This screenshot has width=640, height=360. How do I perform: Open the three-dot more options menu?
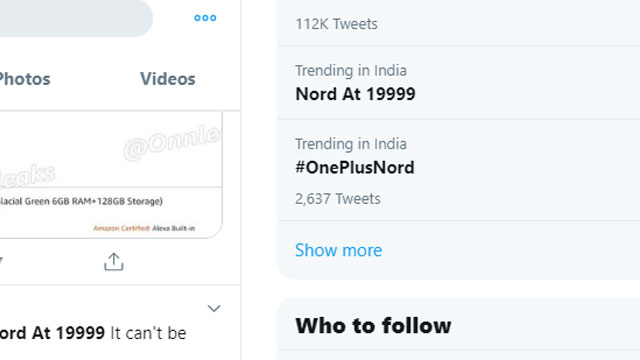click(x=205, y=18)
